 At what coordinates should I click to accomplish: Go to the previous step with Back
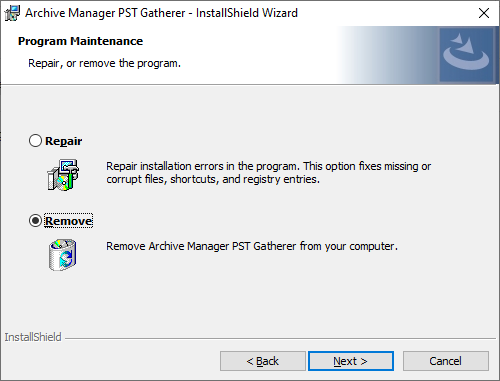(x=263, y=361)
